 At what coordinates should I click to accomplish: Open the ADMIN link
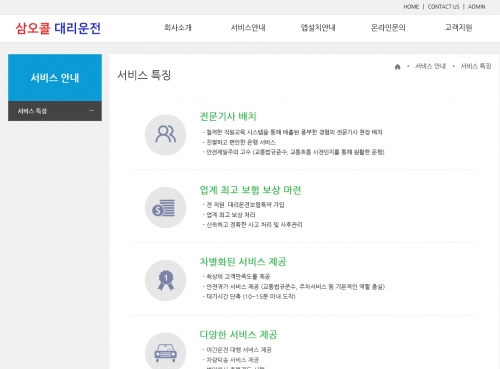(477, 7)
